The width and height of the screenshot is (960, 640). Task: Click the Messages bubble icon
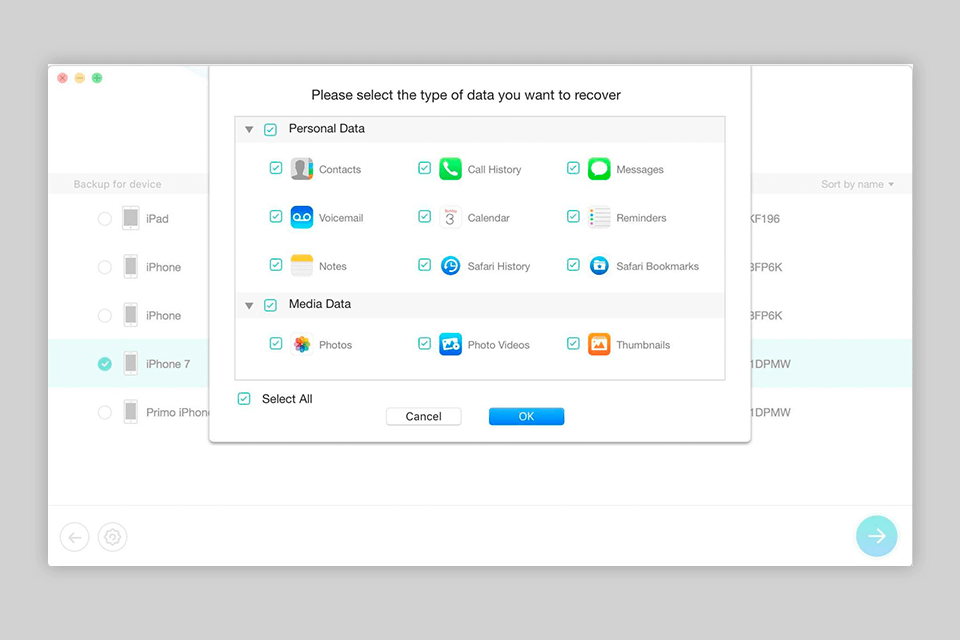tap(599, 169)
